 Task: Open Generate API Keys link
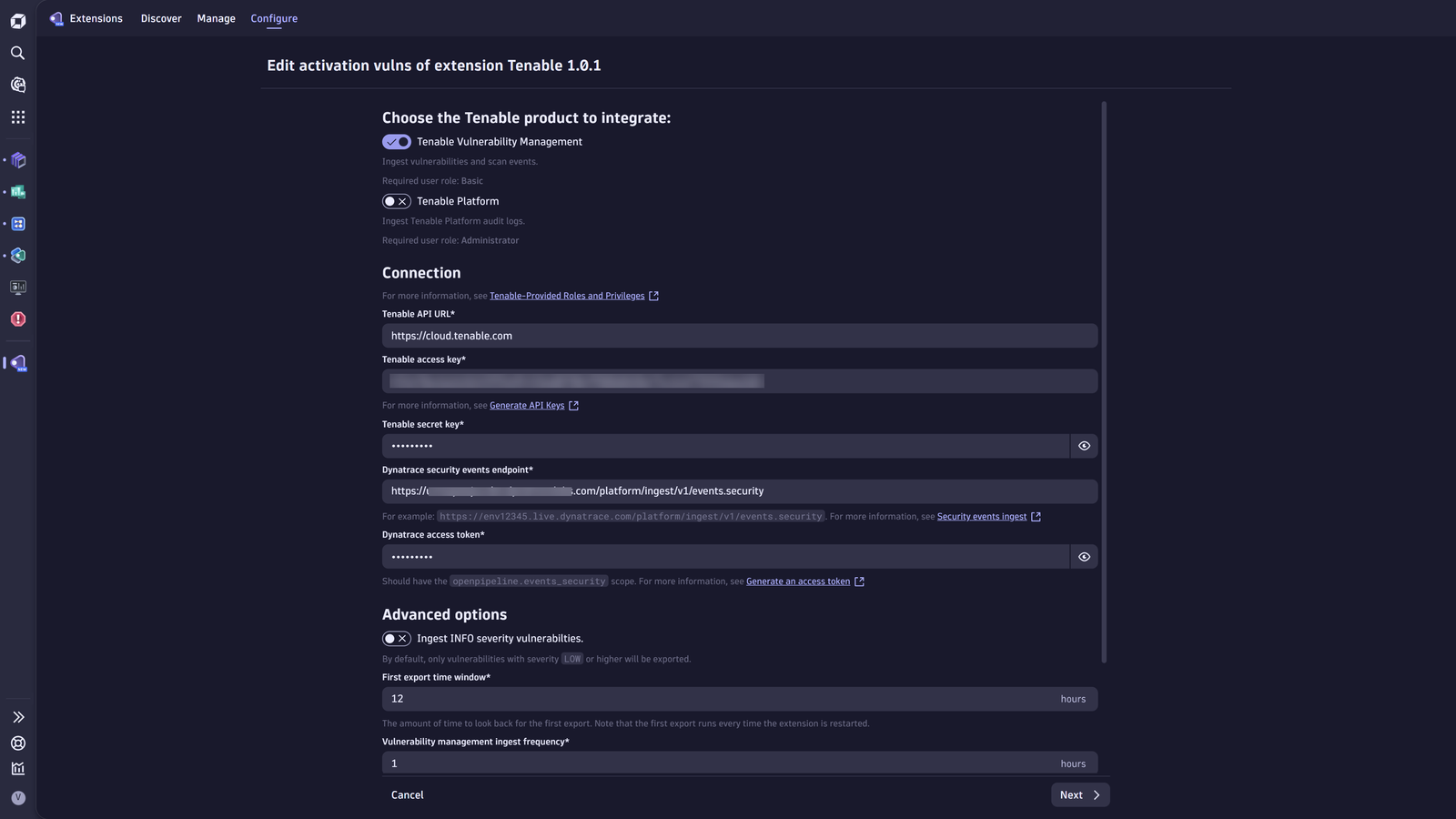[x=527, y=406]
